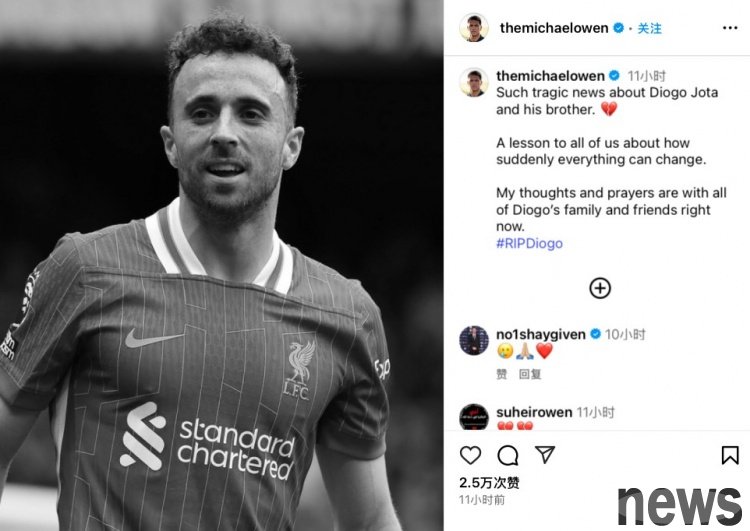The image size is (750, 531).
Task: Click the 11小时 caption timestamp
Action: (647, 76)
